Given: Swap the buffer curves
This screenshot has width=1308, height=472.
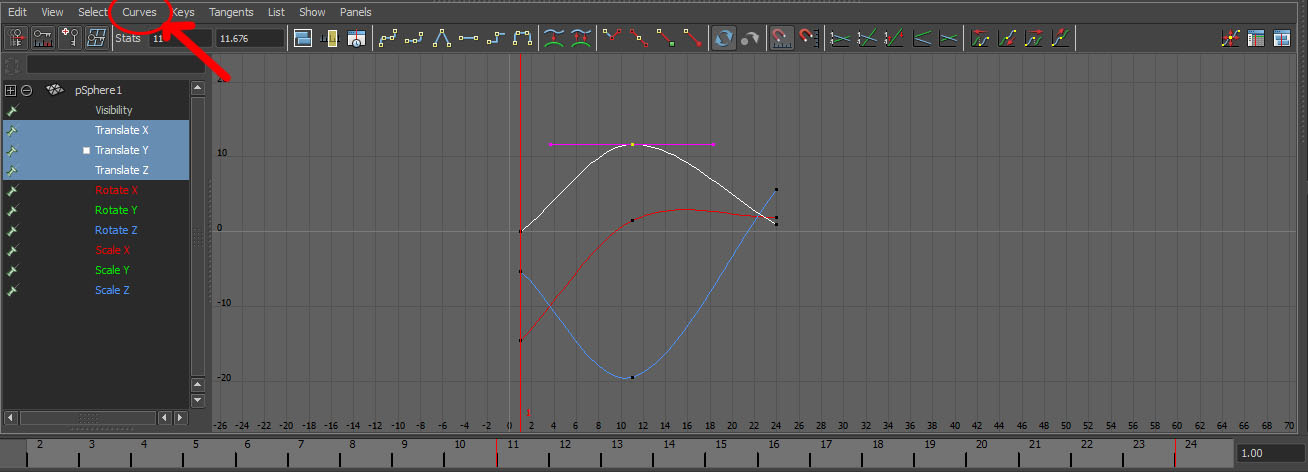Looking at the screenshot, I should click(x=580, y=38).
